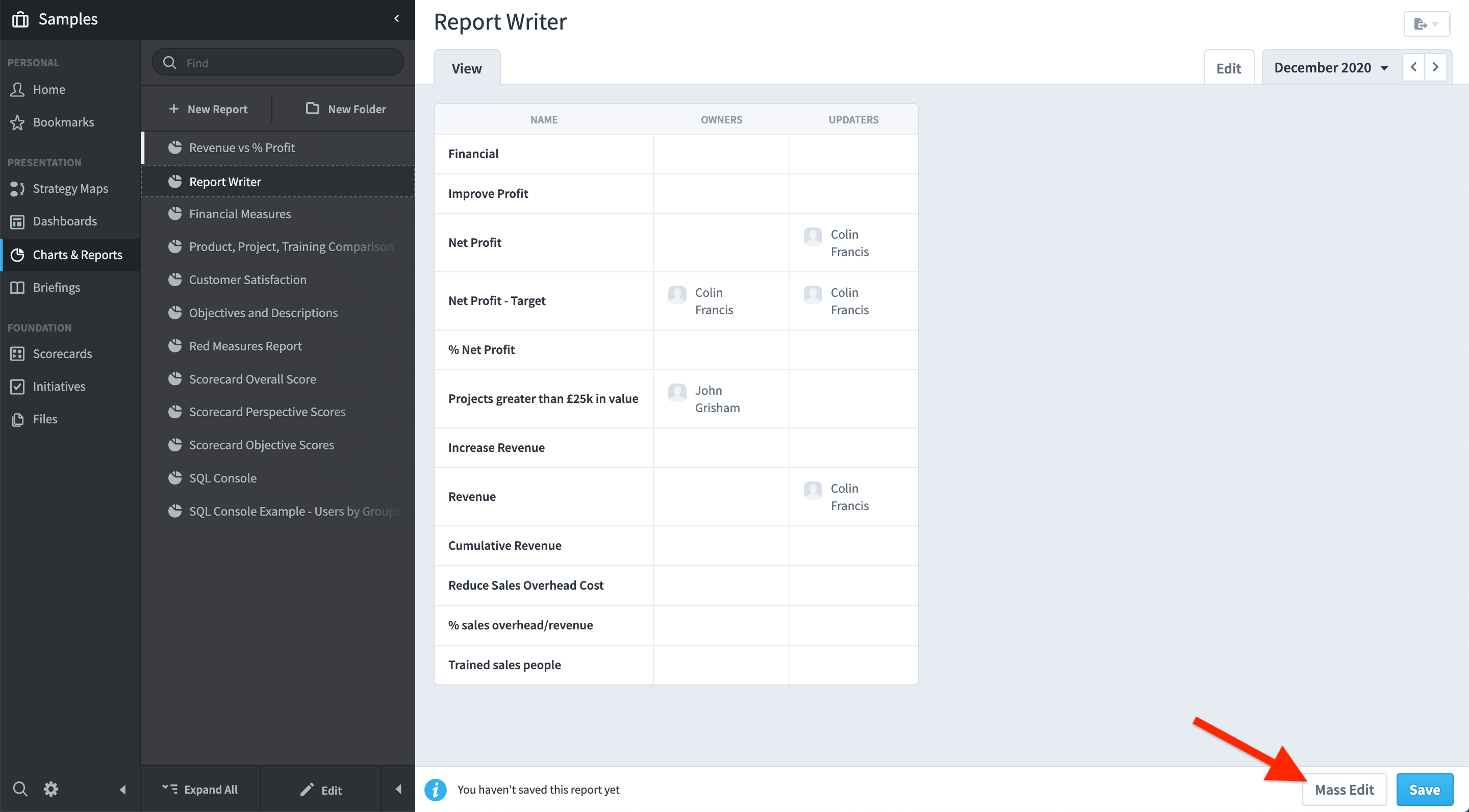Select the Increase Revenue row

676,448
